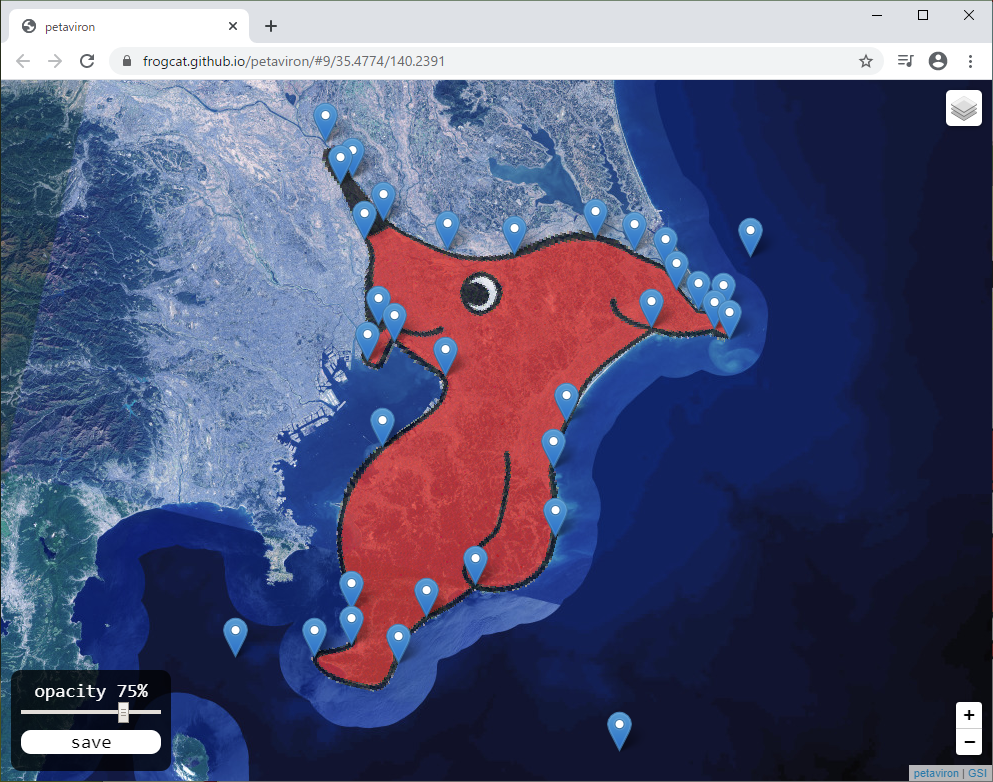The width and height of the screenshot is (993, 782).
Task: Click the opacity slider handle
Action: click(x=123, y=712)
